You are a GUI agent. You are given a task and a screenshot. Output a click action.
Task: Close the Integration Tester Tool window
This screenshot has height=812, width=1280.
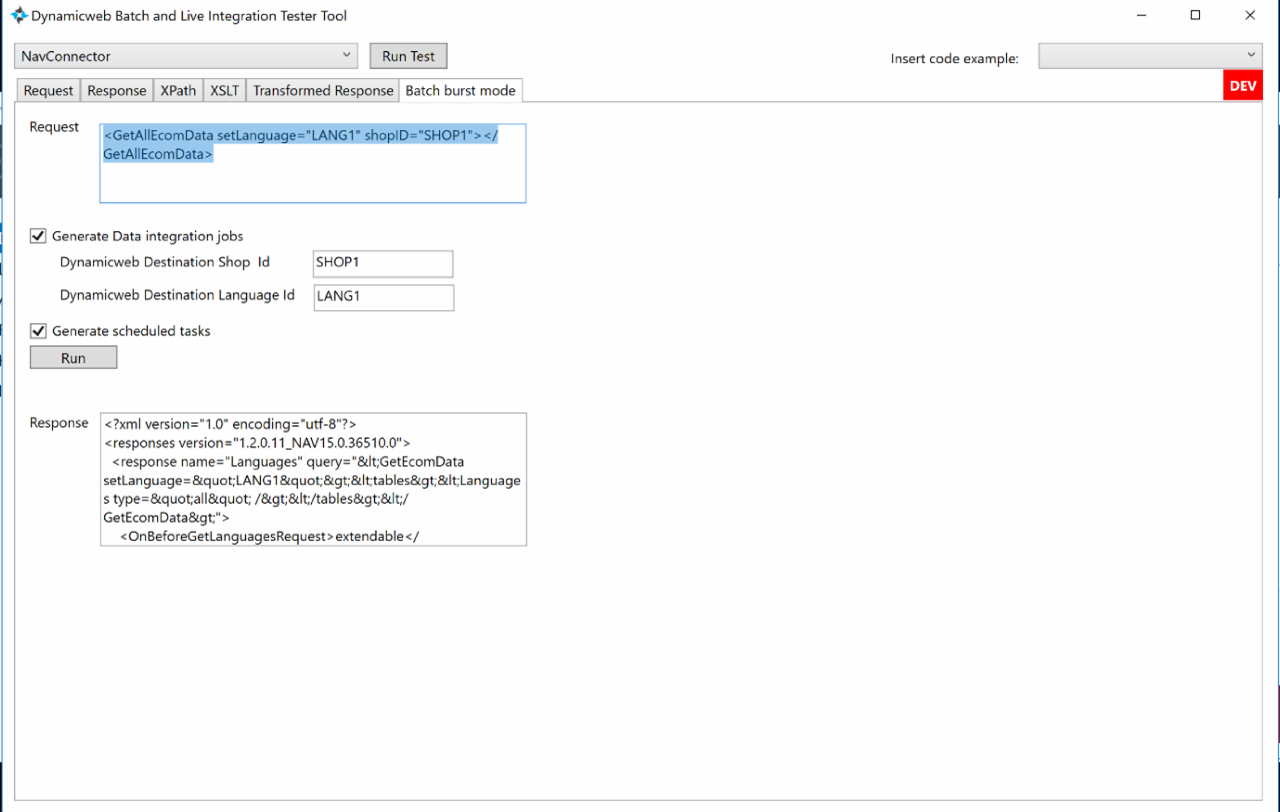click(x=1250, y=16)
